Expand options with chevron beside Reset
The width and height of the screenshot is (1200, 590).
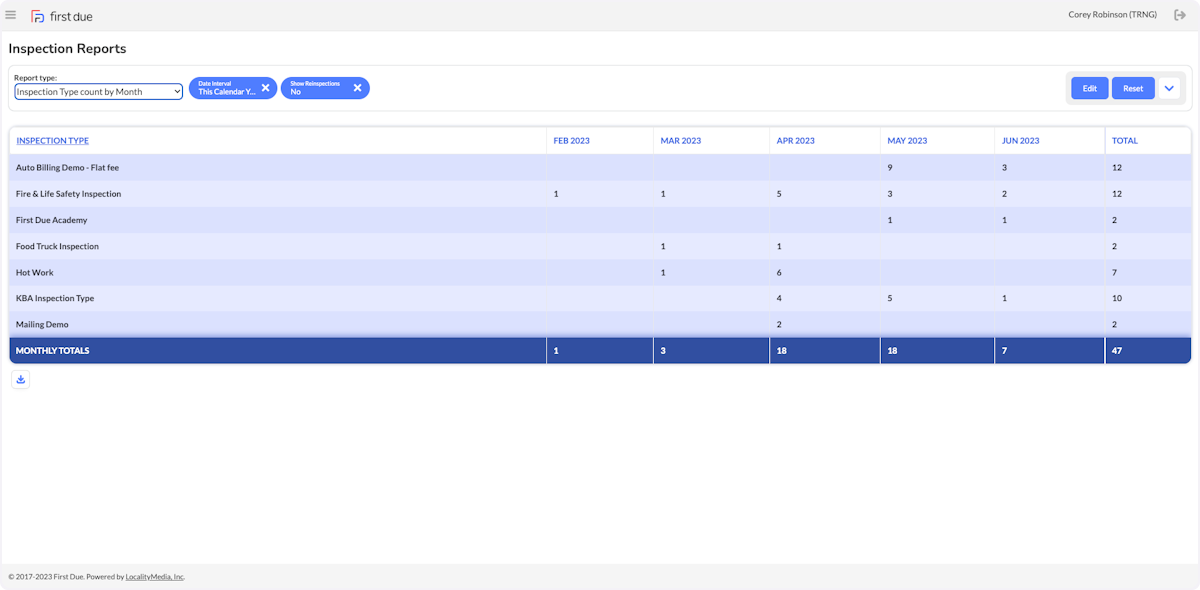pos(1169,88)
